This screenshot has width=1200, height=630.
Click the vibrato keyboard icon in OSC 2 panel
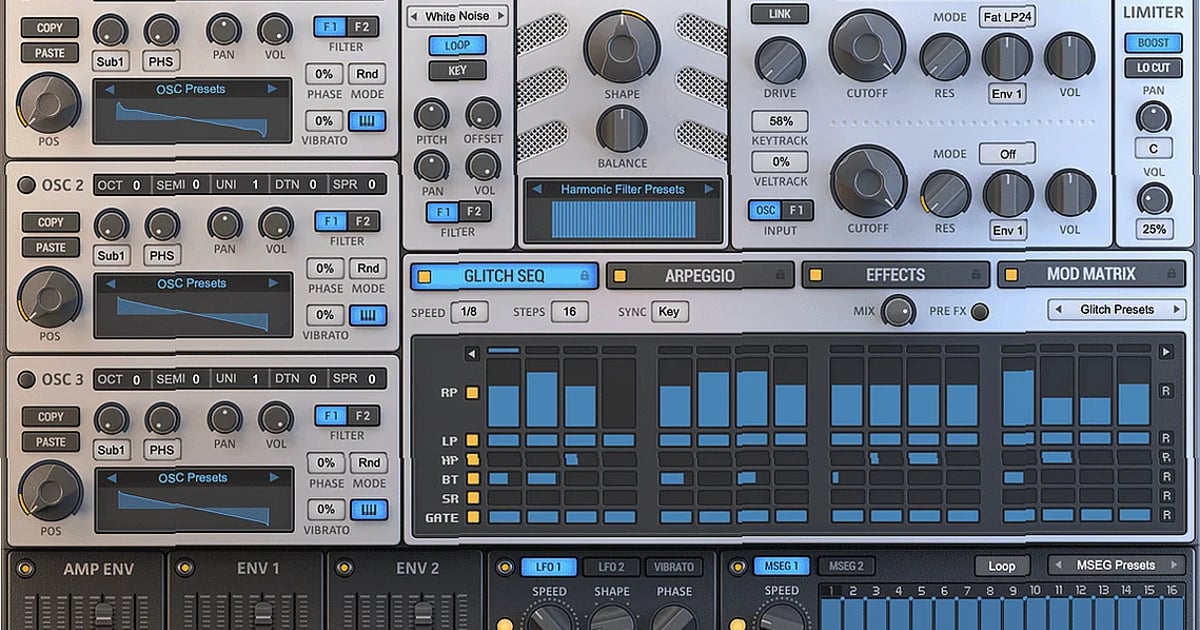tap(369, 315)
